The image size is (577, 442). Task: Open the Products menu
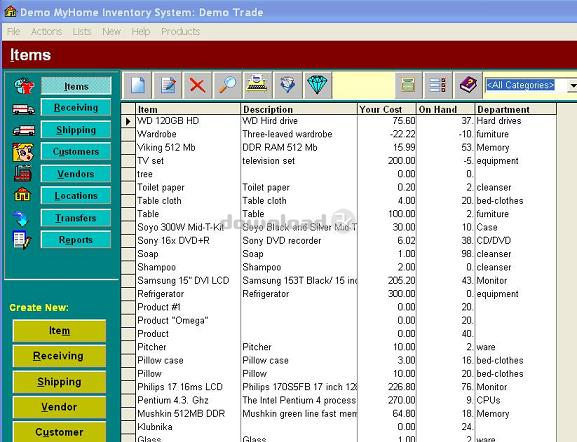[180, 32]
